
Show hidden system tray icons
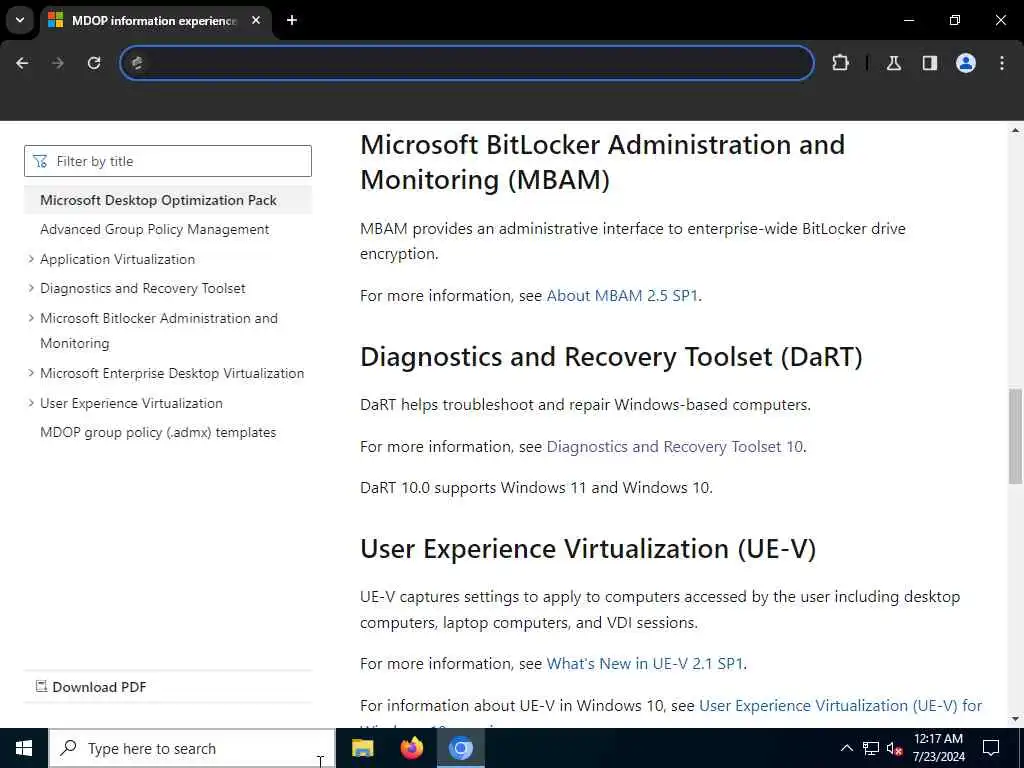pos(846,748)
